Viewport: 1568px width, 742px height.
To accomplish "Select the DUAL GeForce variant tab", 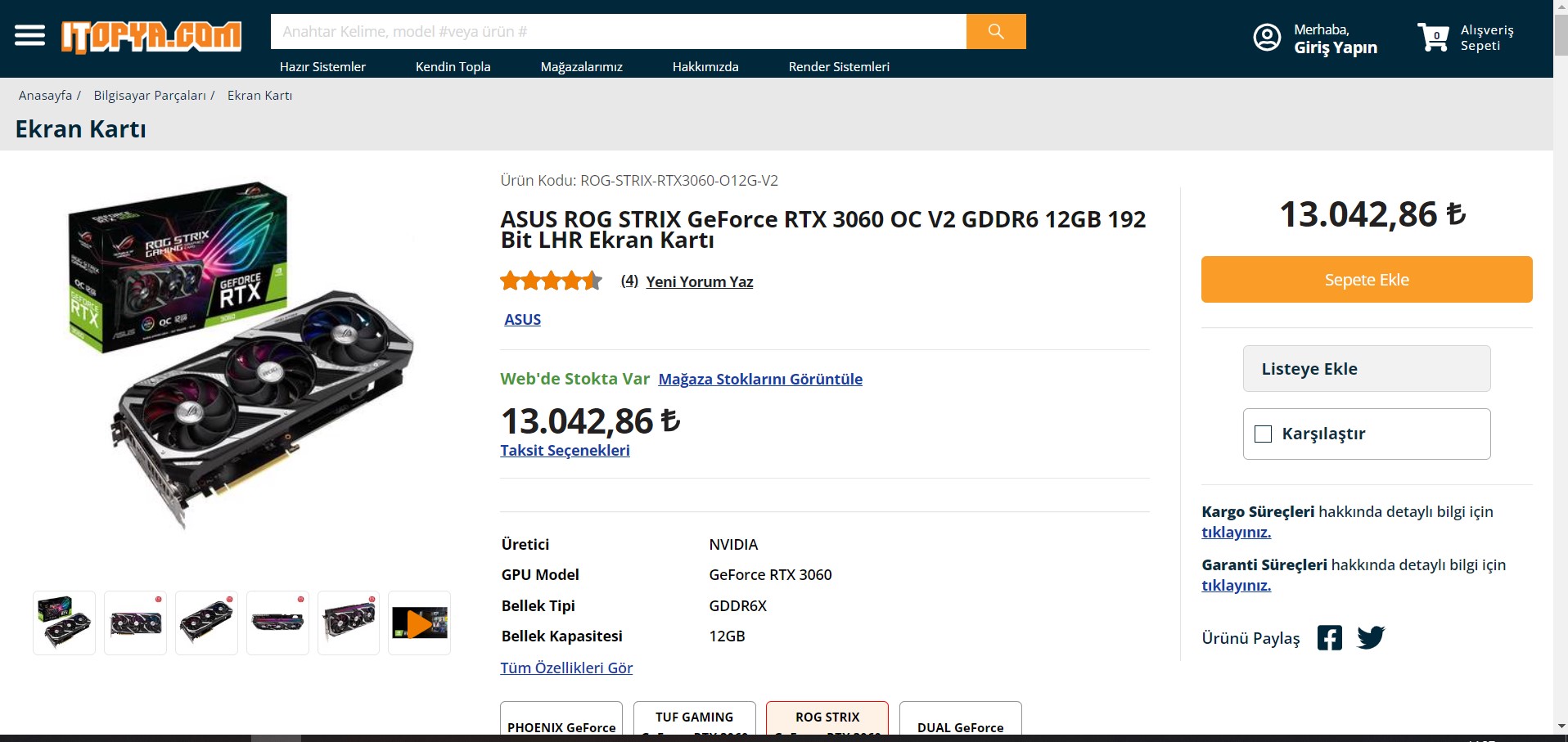I will (961, 719).
